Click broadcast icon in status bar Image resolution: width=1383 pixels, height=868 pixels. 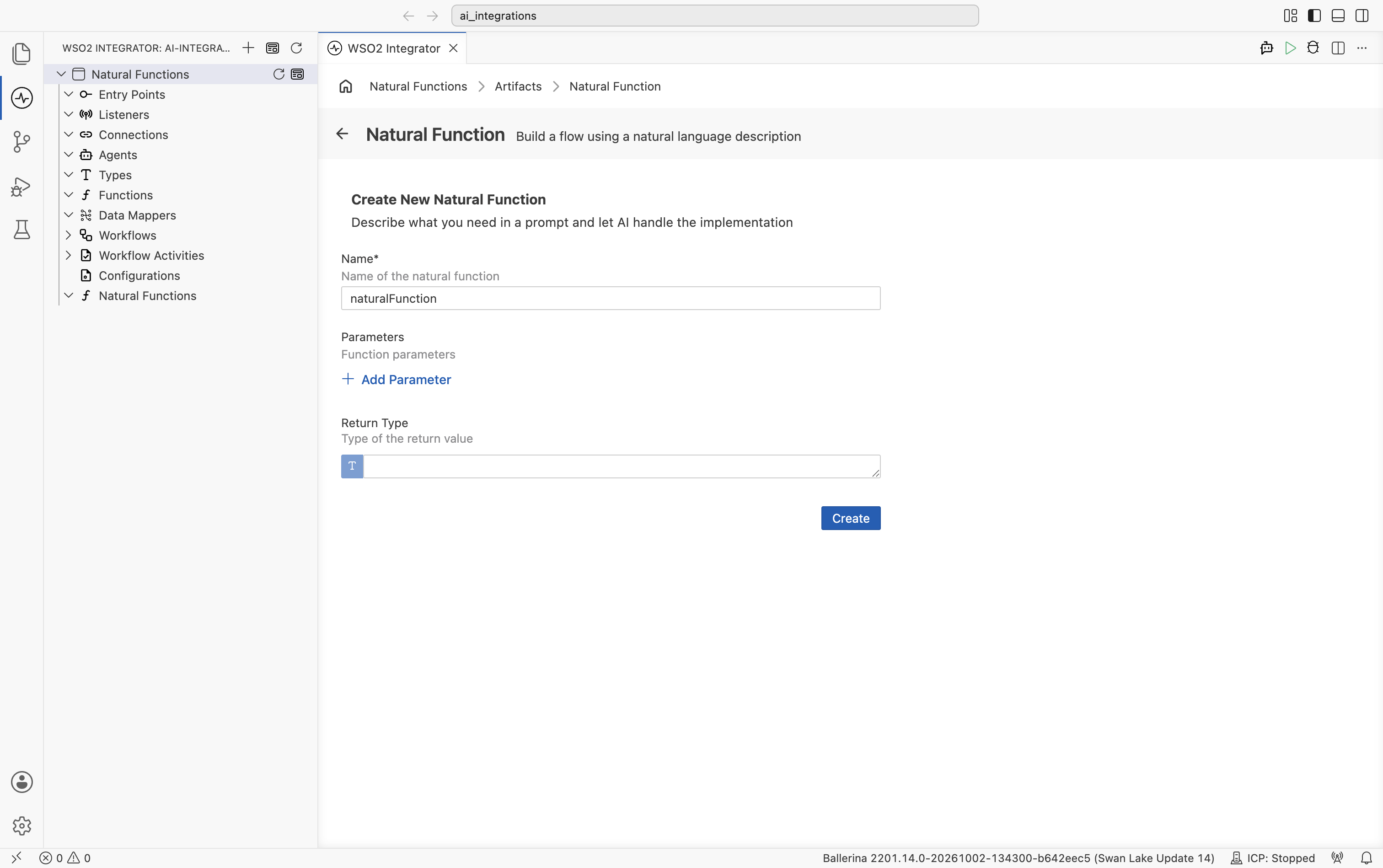pyautogui.click(x=1337, y=857)
